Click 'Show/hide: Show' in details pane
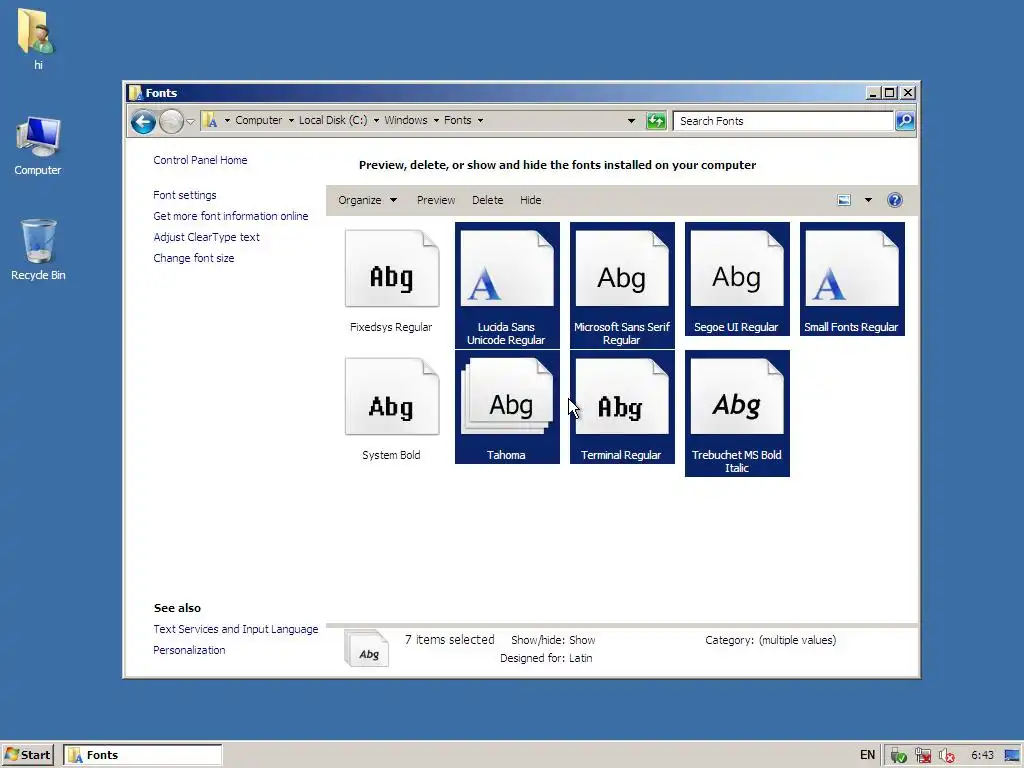 click(x=552, y=640)
